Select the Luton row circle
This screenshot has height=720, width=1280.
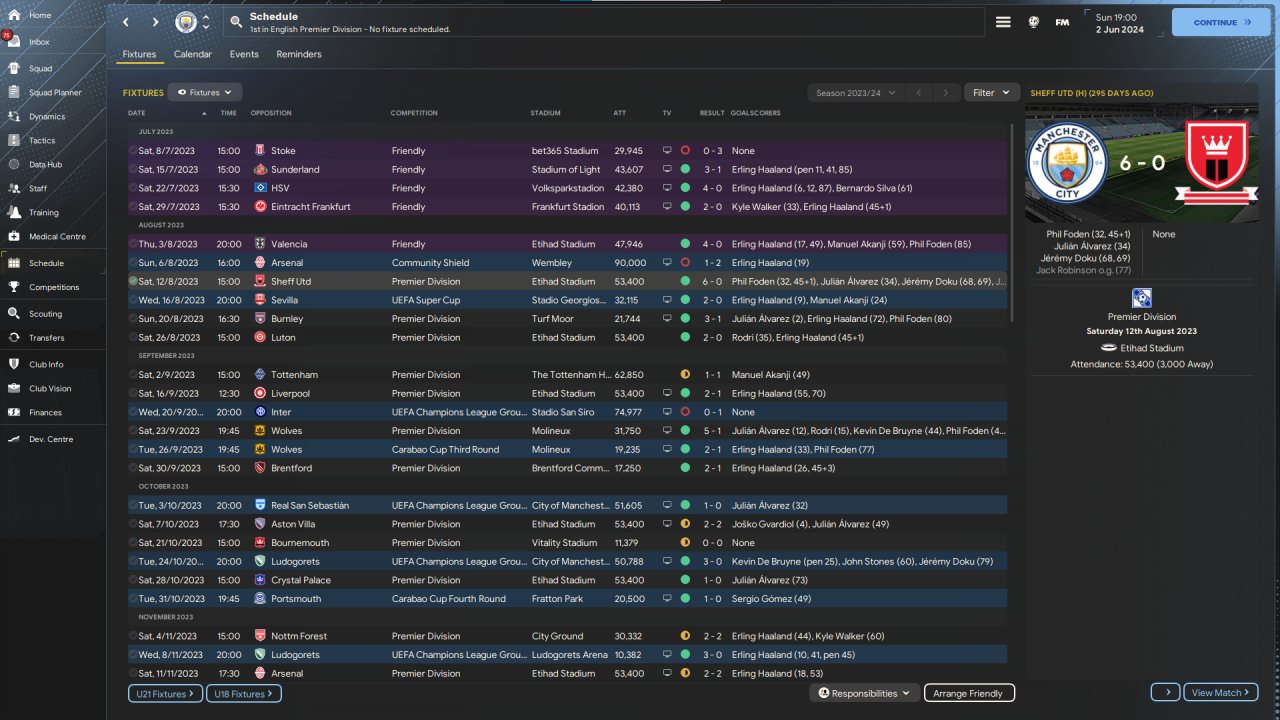tap(133, 338)
